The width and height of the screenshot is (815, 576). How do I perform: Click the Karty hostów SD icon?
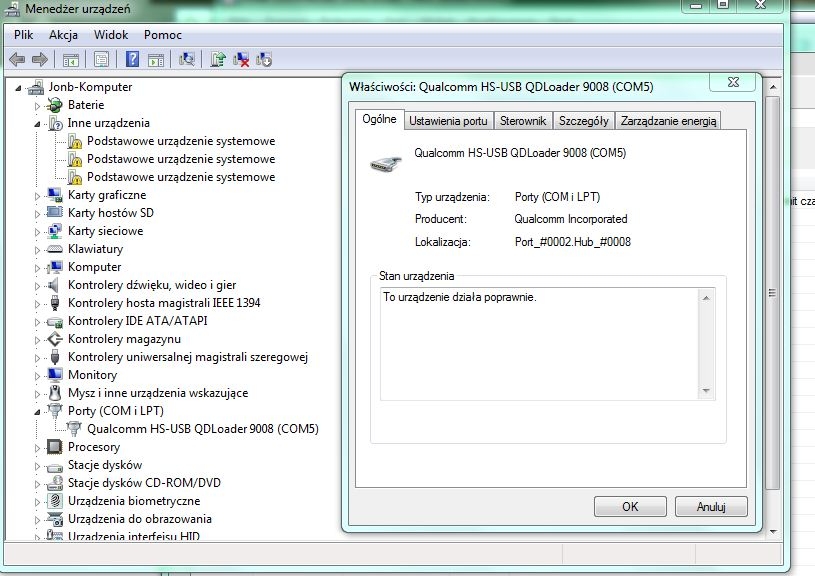tap(55, 213)
